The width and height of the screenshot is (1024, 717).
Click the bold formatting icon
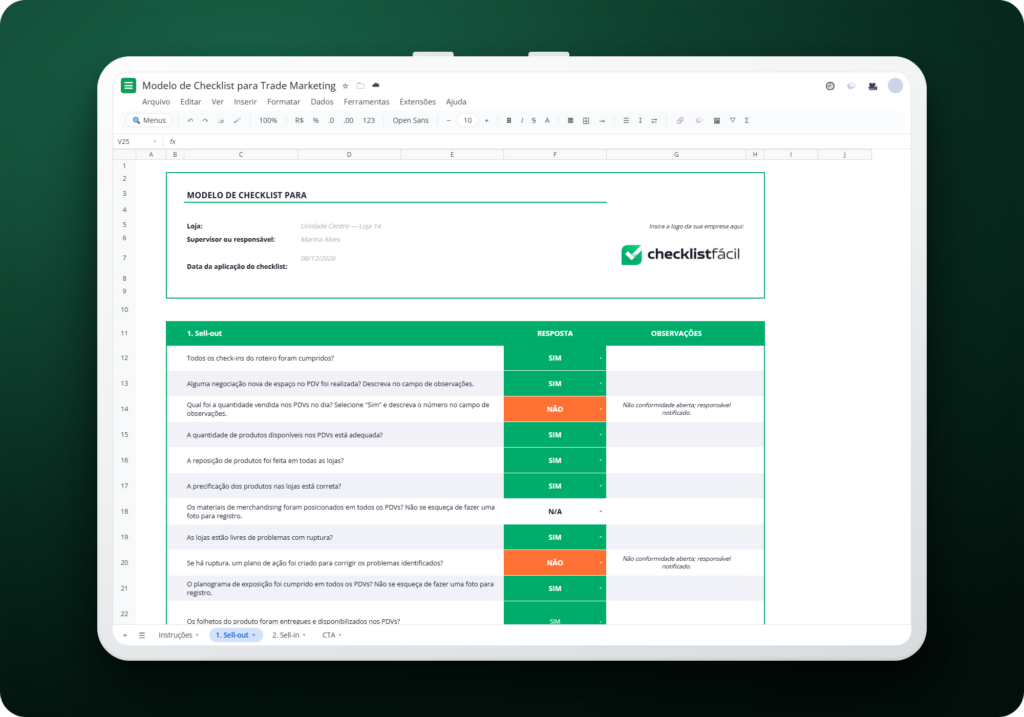coord(509,121)
